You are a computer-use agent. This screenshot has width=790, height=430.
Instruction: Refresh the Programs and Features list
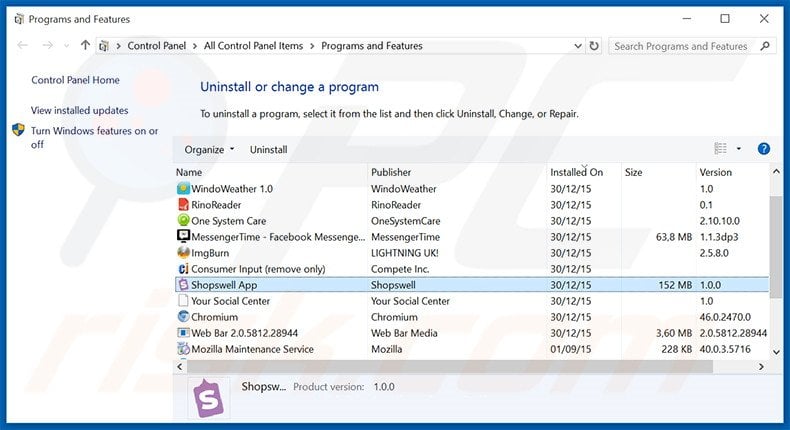point(594,46)
